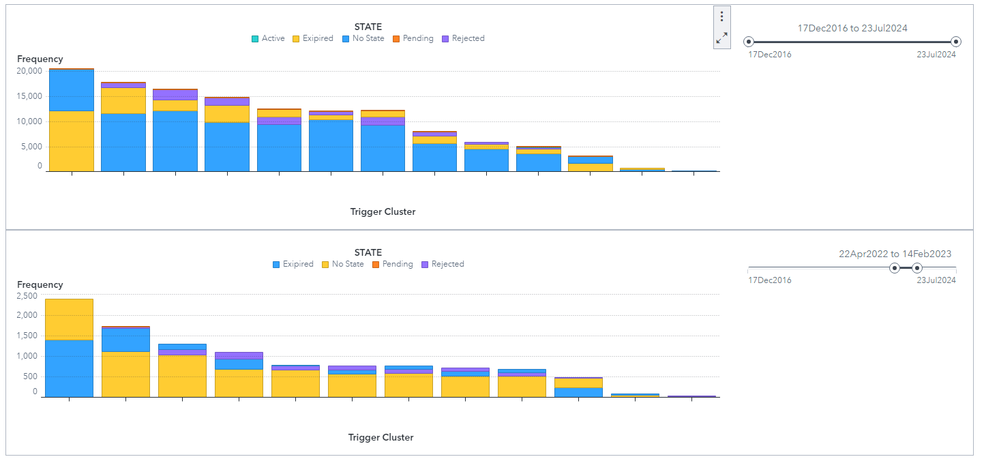This screenshot has width=999, height=472.
Task: Select the first bar in bottom chart
Action: pos(69,347)
